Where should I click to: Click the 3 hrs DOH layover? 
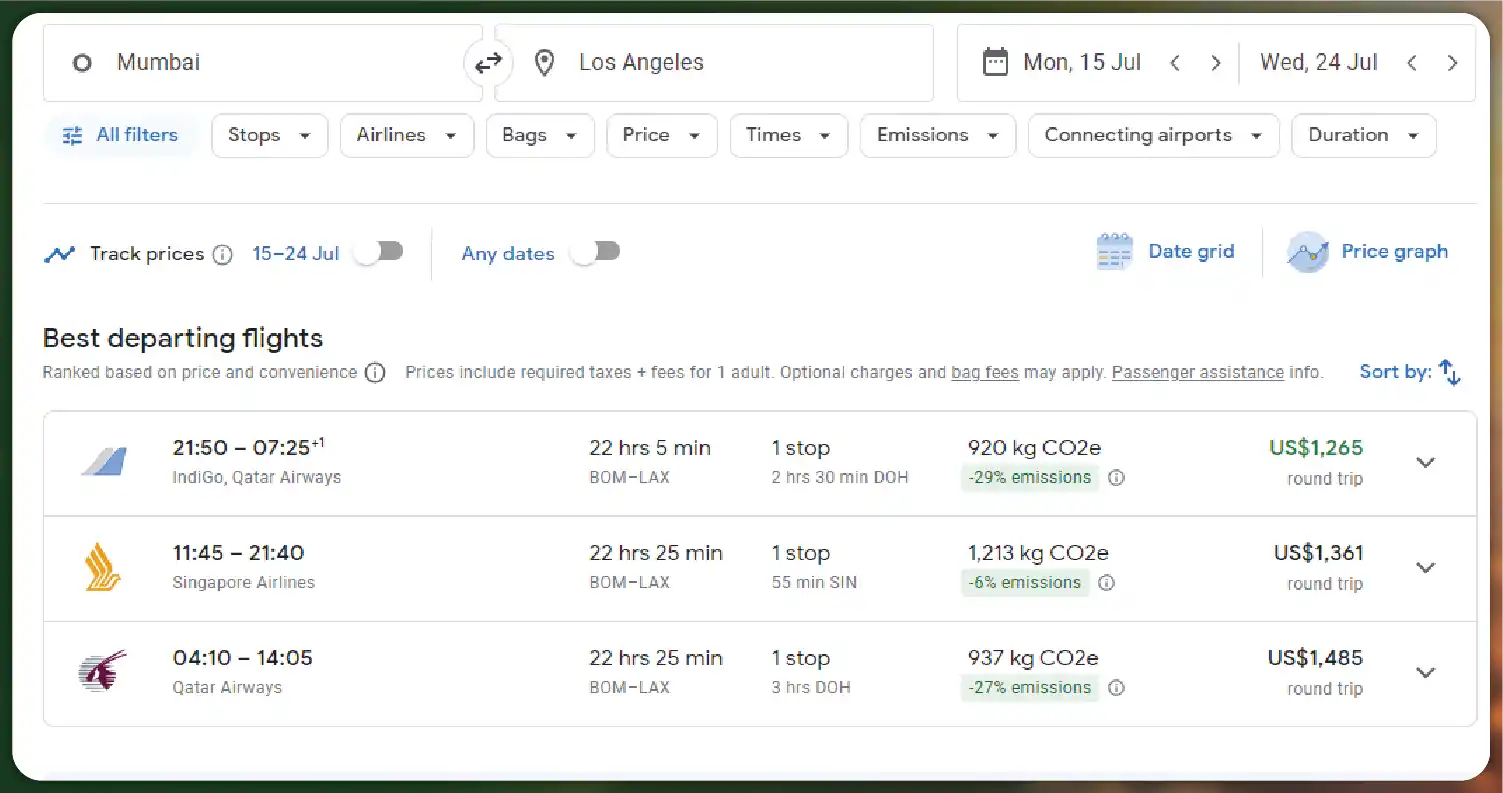[x=811, y=688]
